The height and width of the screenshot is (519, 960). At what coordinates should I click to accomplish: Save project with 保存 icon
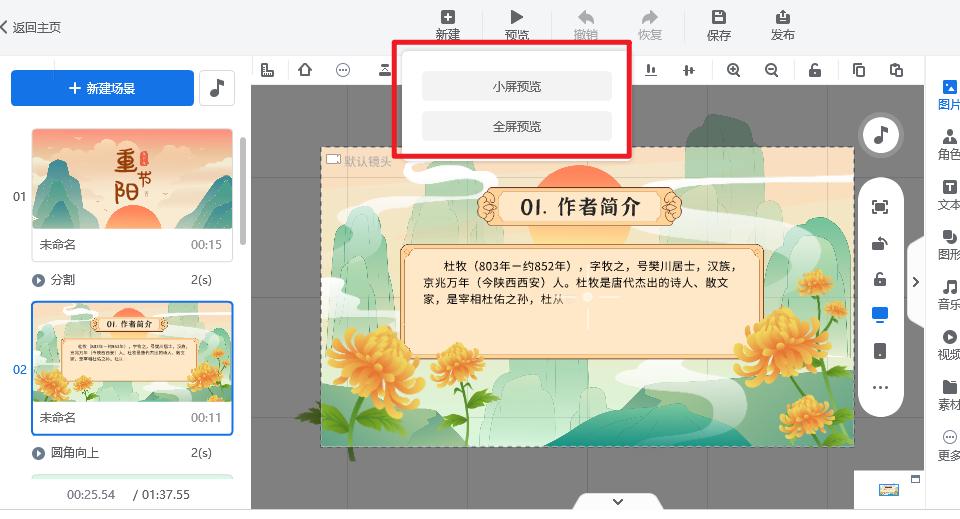click(x=719, y=25)
